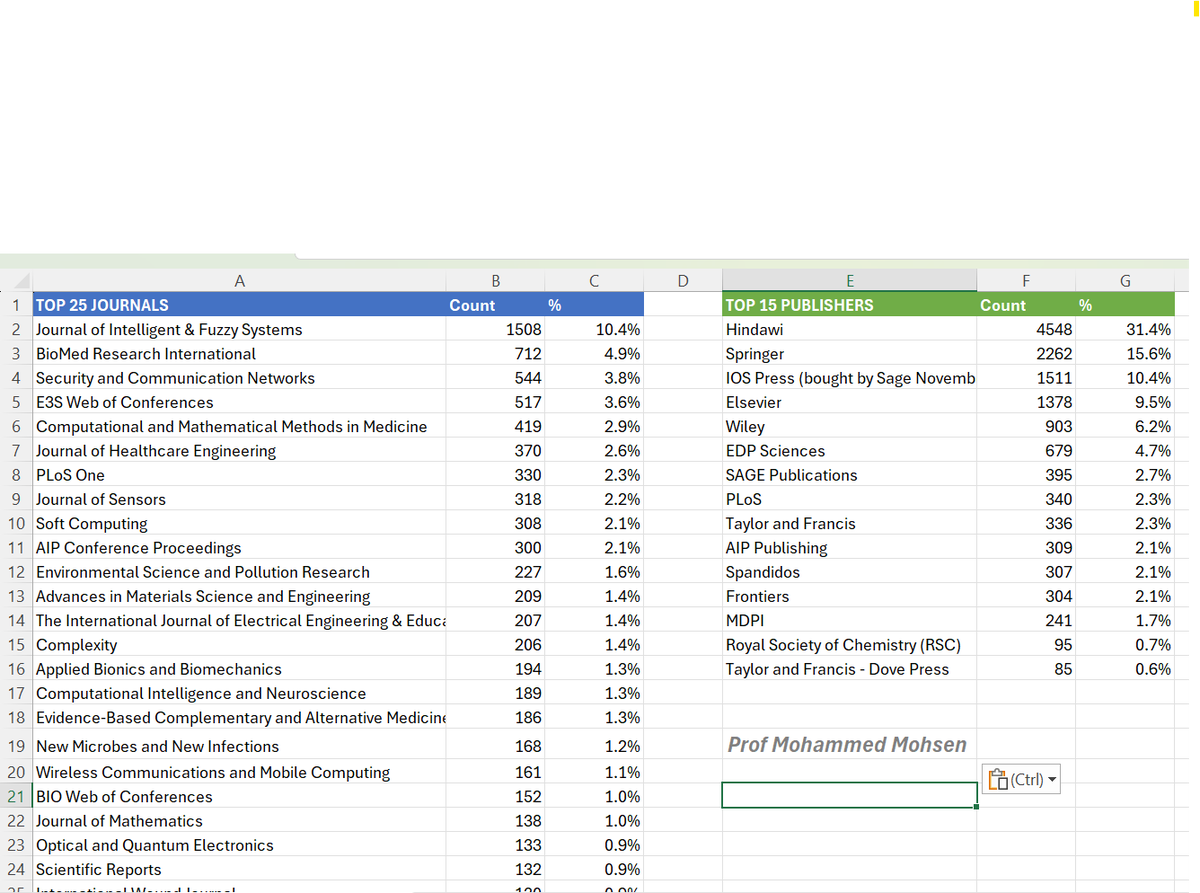Select the Wiley publisher cell
The image size is (1200, 893).
[849, 426]
